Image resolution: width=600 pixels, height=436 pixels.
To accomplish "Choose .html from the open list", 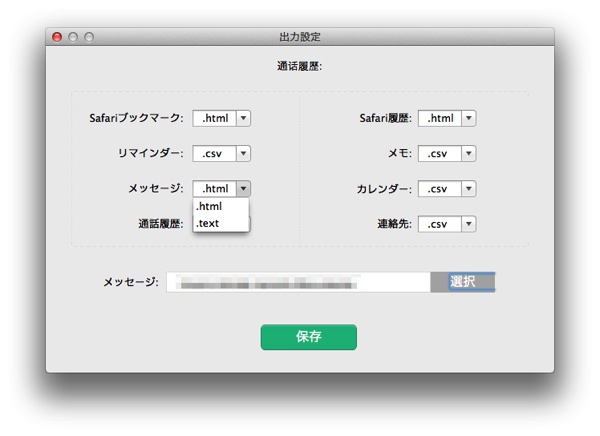I will click(x=221, y=206).
